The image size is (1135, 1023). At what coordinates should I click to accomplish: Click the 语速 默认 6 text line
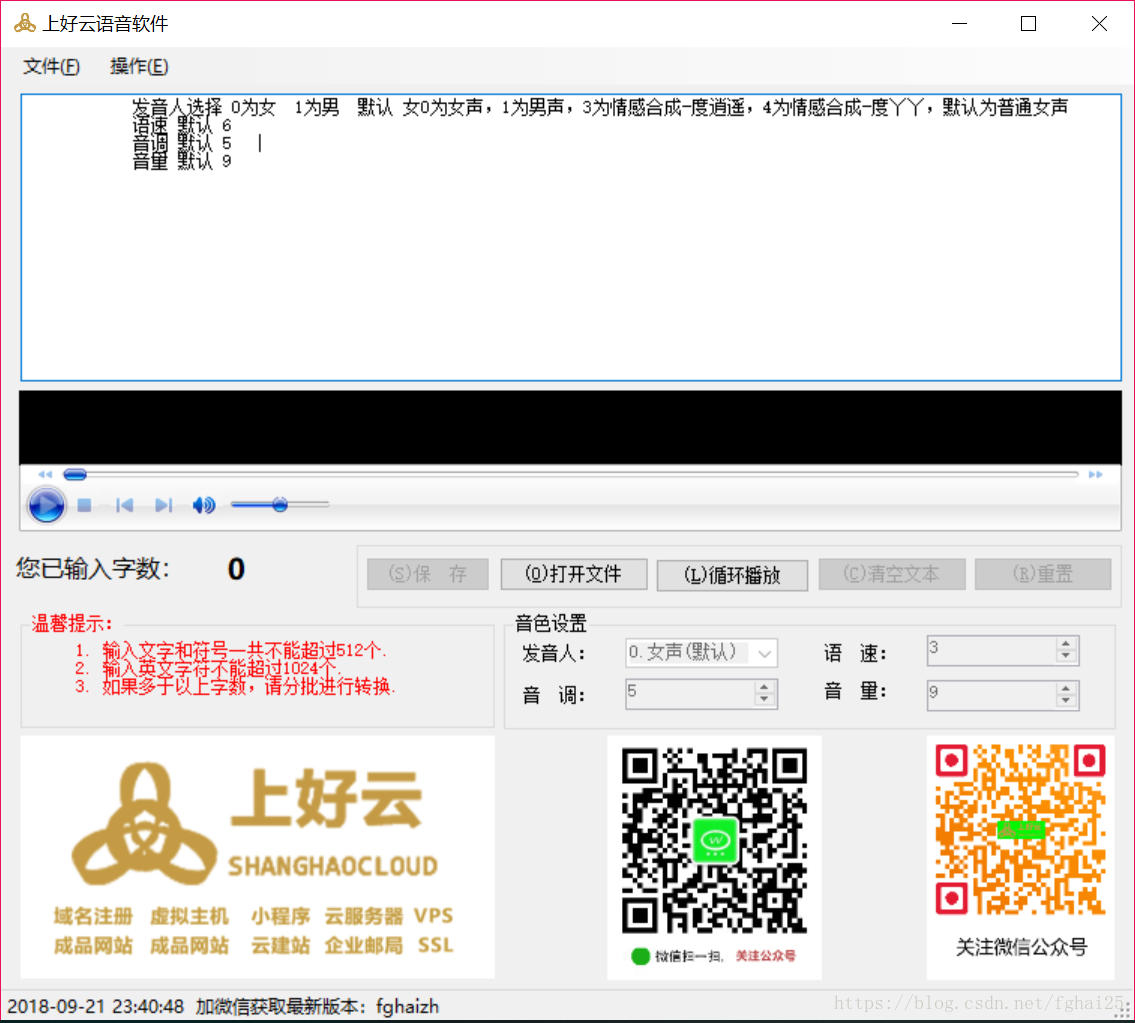point(182,125)
